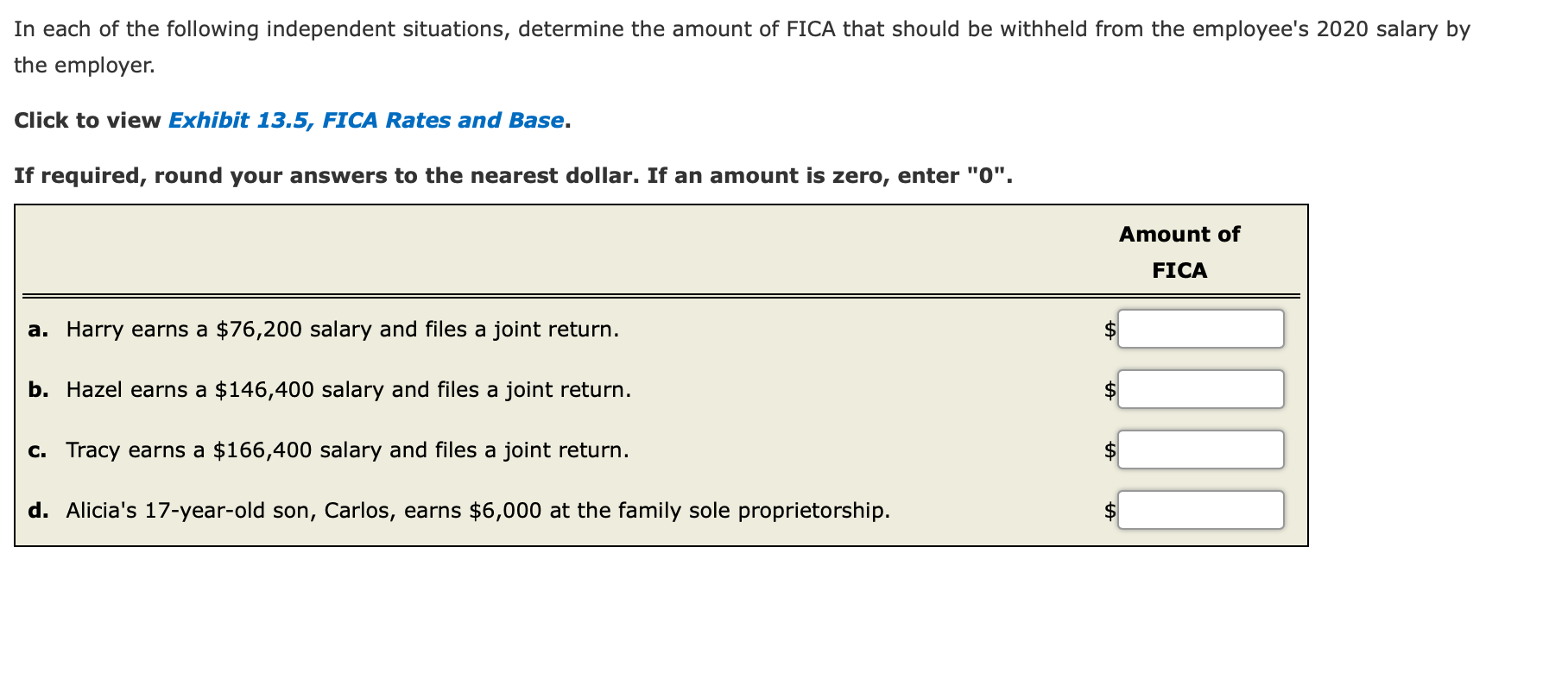Click the 'Amount of FICA' column header
Screen dimensions: 1568x673
(x=1179, y=252)
